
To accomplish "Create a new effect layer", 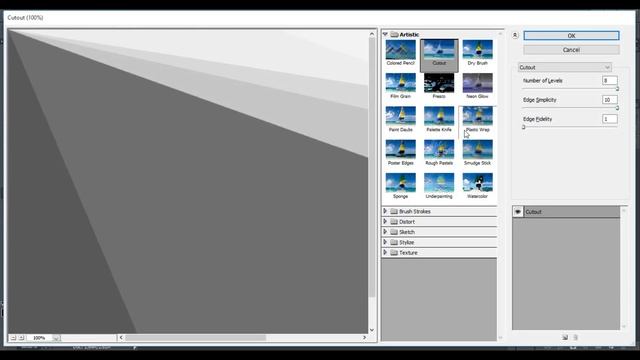I will (565, 338).
